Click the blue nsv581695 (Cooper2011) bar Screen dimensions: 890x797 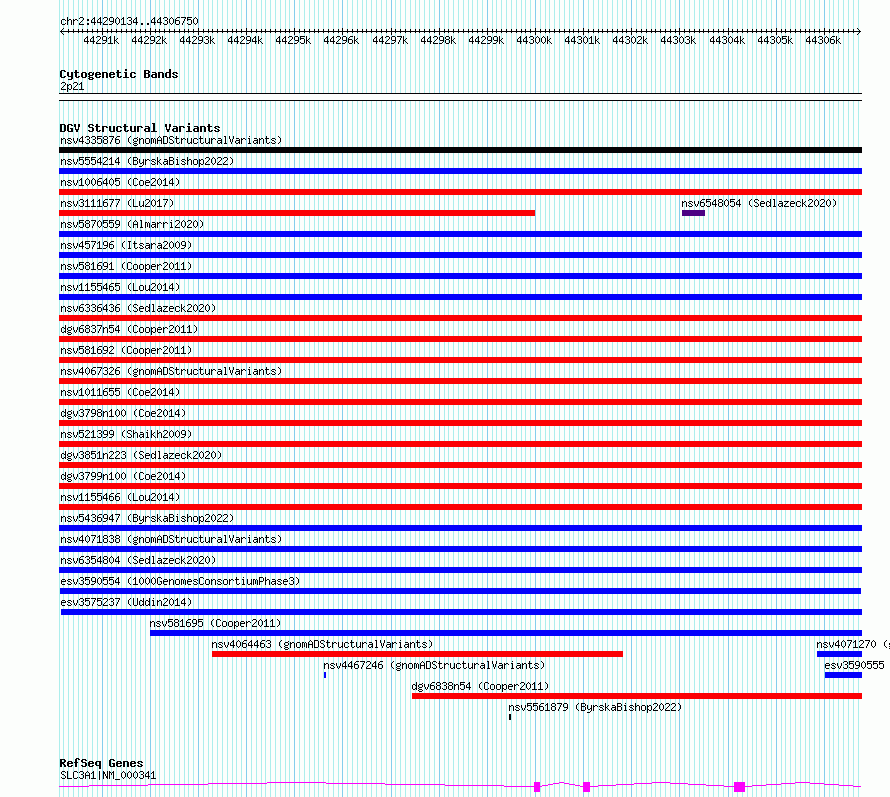point(505,633)
